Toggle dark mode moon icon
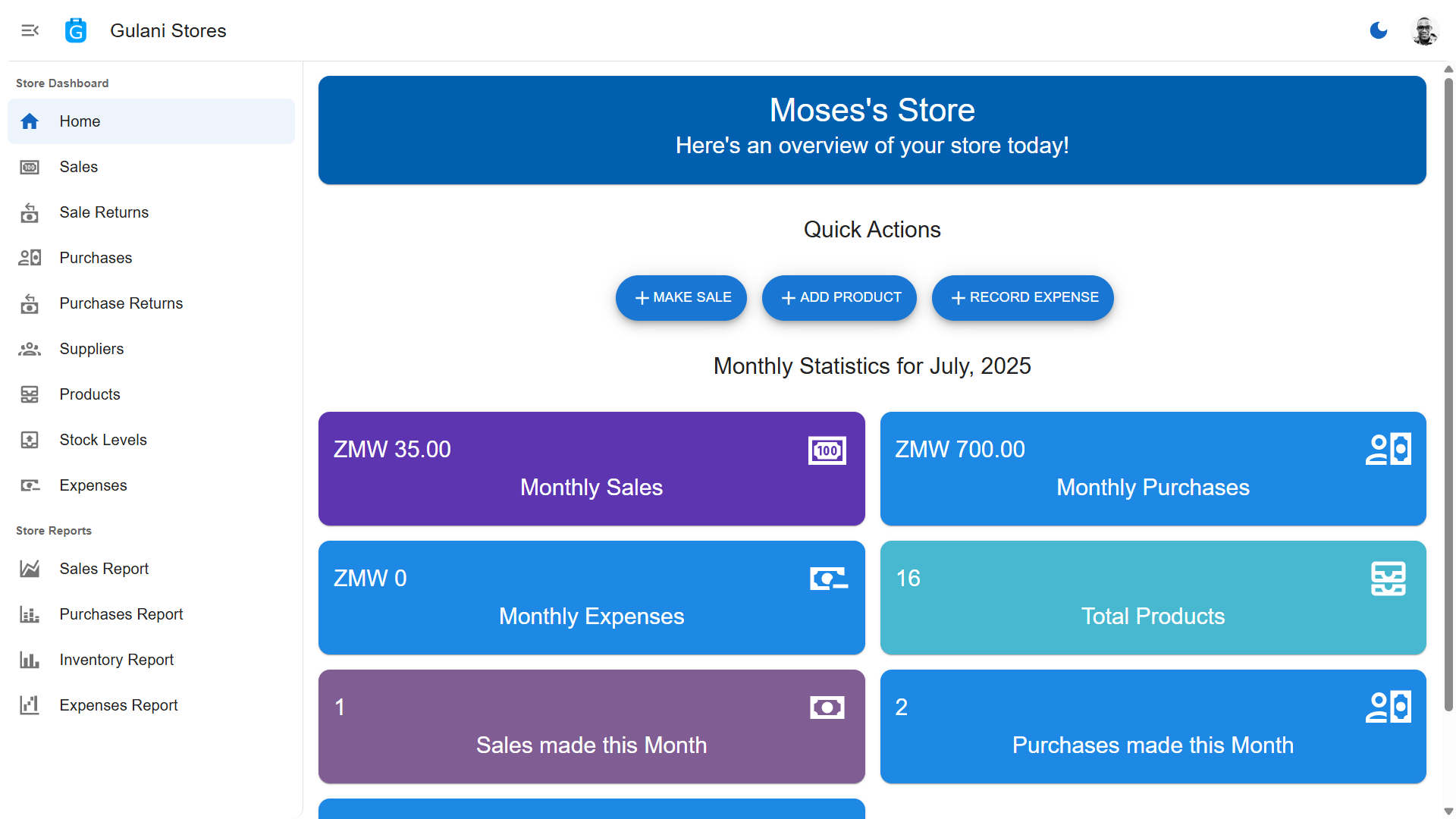The image size is (1456, 819). coord(1379,30)
